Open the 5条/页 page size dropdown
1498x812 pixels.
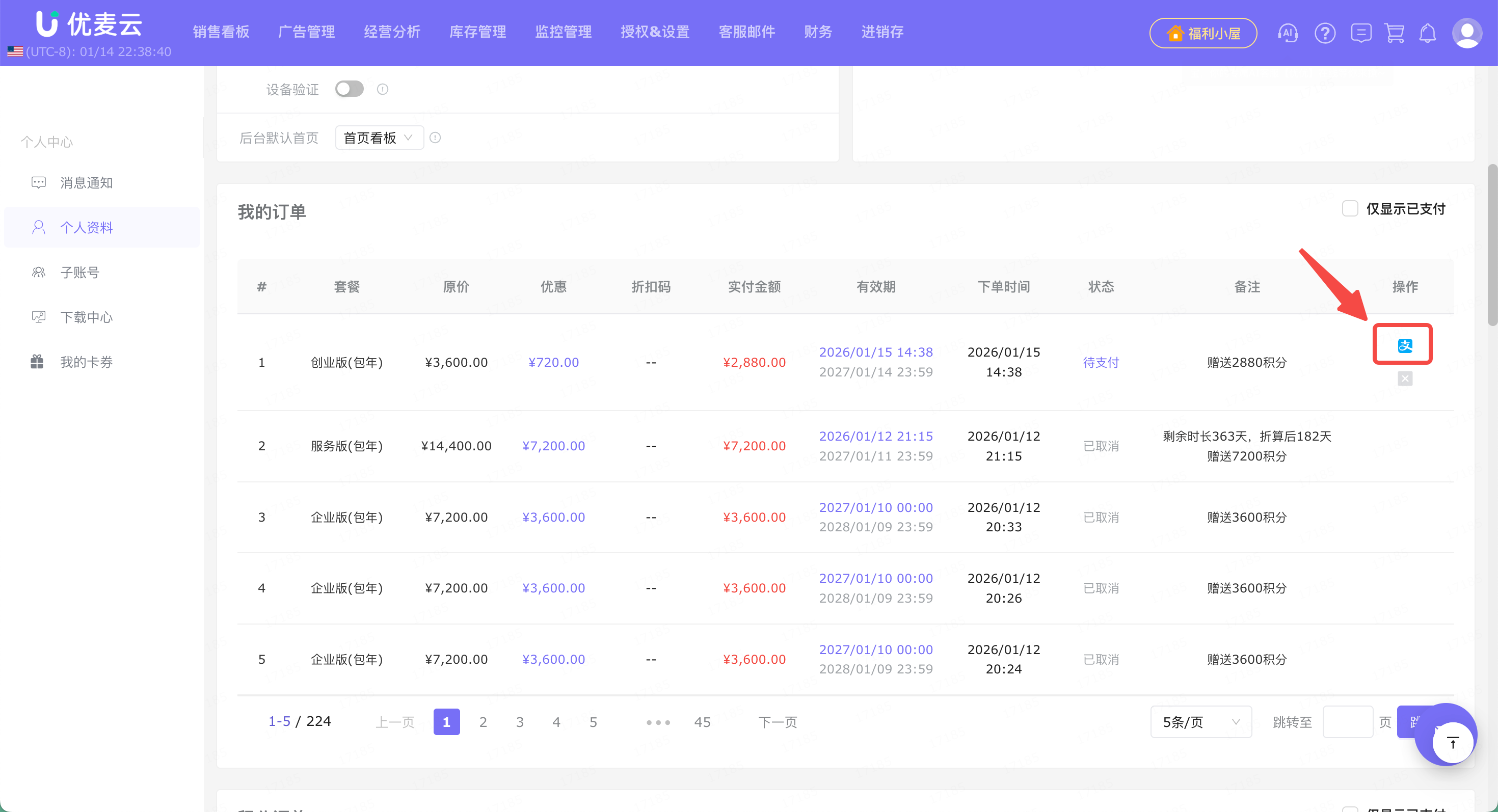(1200, 722)
